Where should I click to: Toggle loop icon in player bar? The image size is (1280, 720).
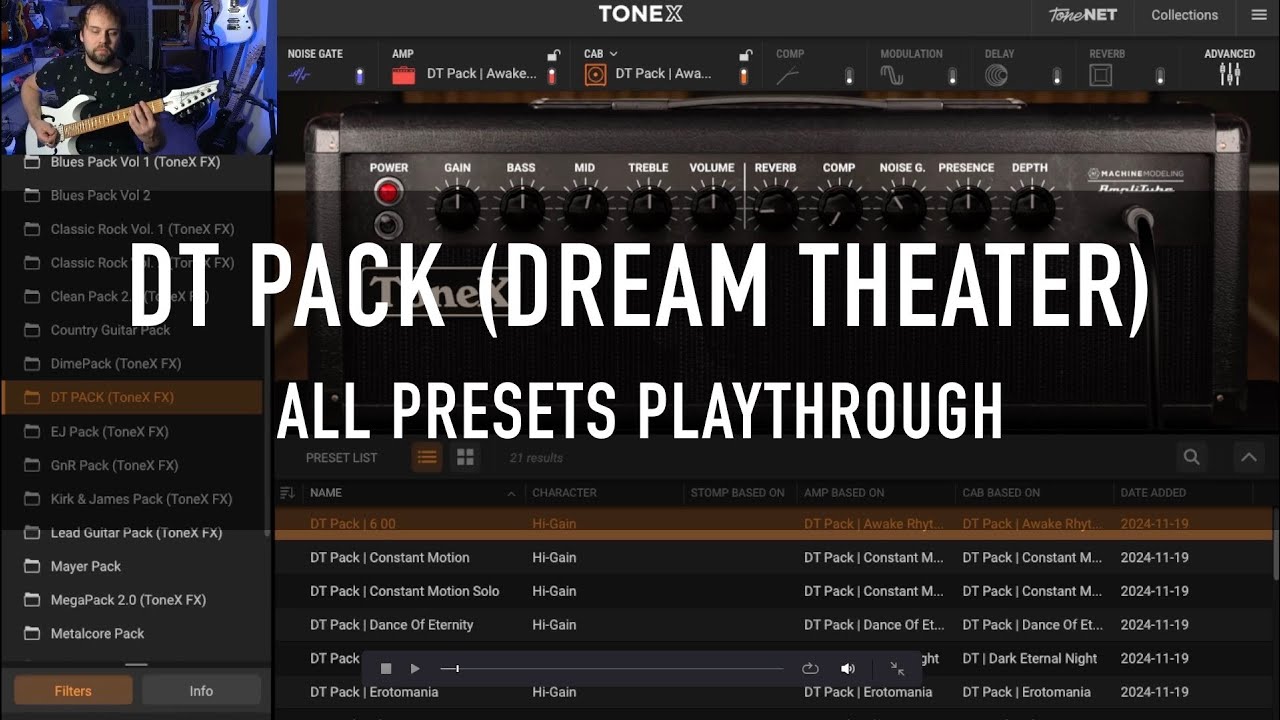click(810, 669)
